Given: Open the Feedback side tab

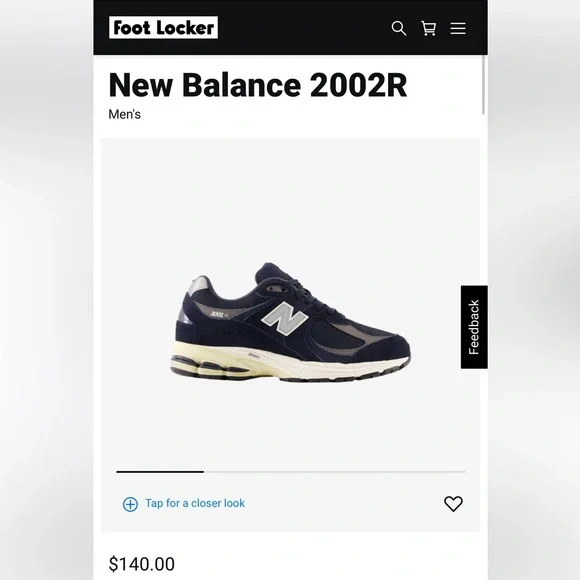Looking at the screenshot, I should [474, 327].
